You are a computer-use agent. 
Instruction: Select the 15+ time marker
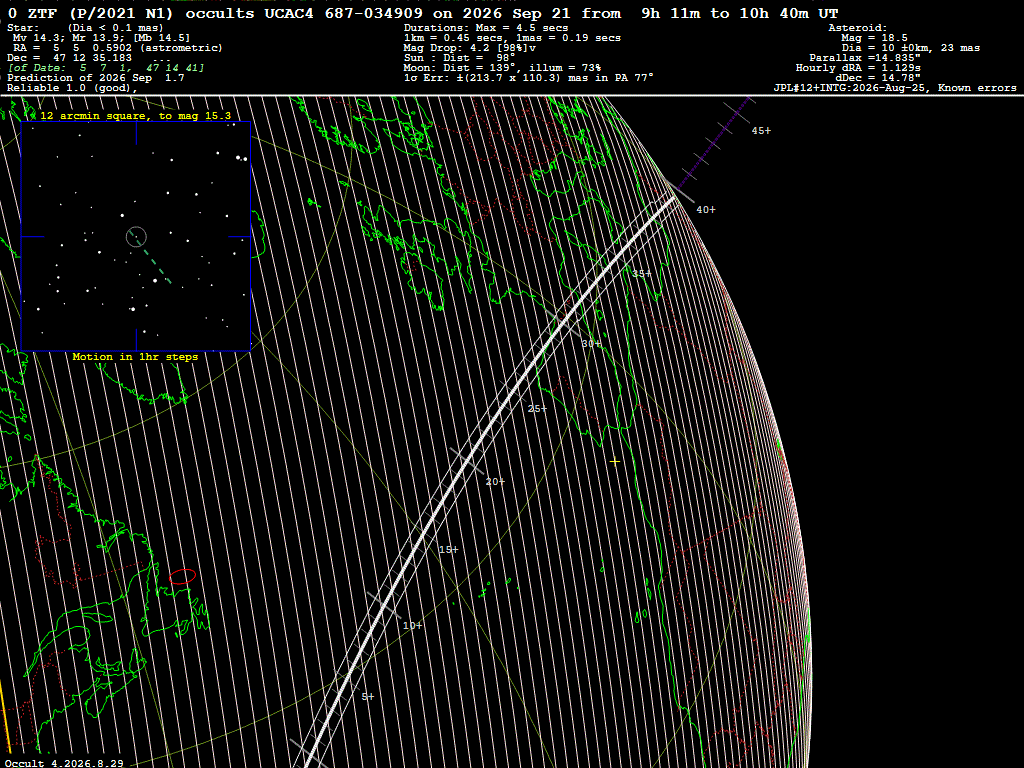(x=448, y=550)
